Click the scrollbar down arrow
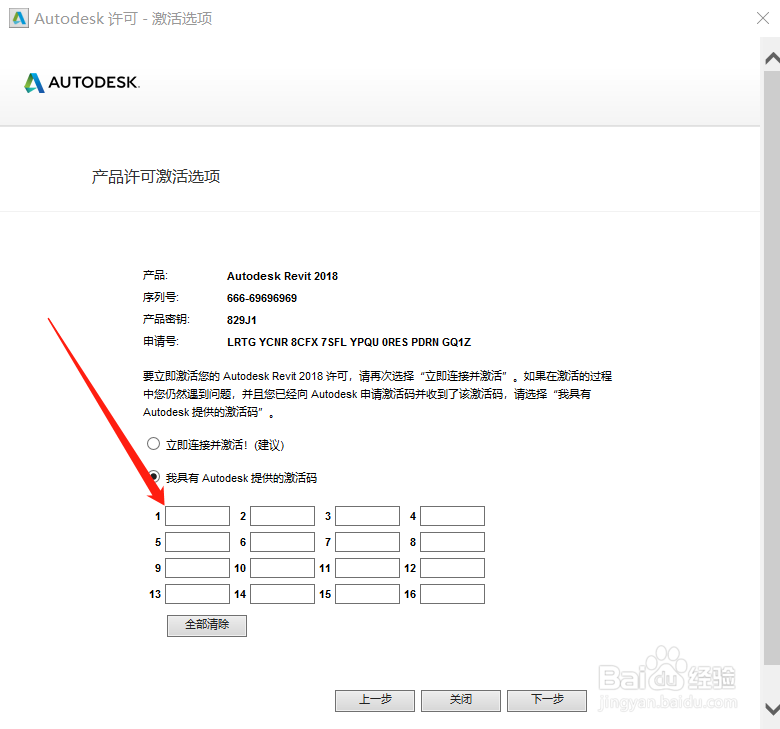780x729 pixels. click(772, 708)
